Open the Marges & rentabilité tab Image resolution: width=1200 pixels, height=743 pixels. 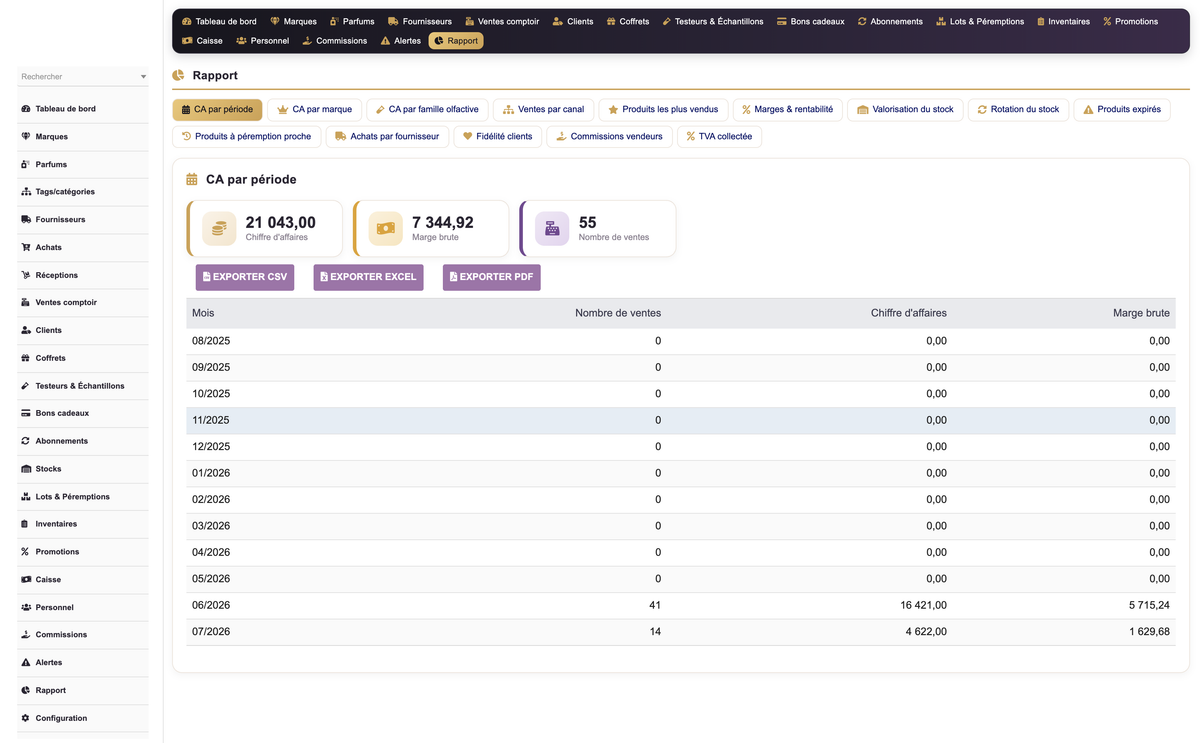click(787, 110)
